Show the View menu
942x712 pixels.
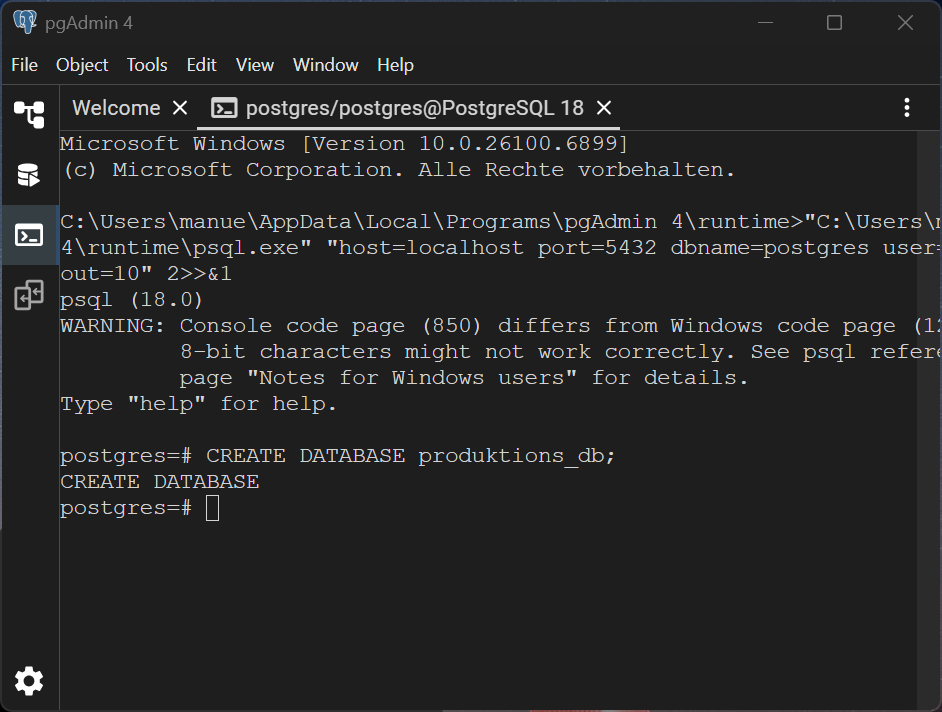click(255, 65)
